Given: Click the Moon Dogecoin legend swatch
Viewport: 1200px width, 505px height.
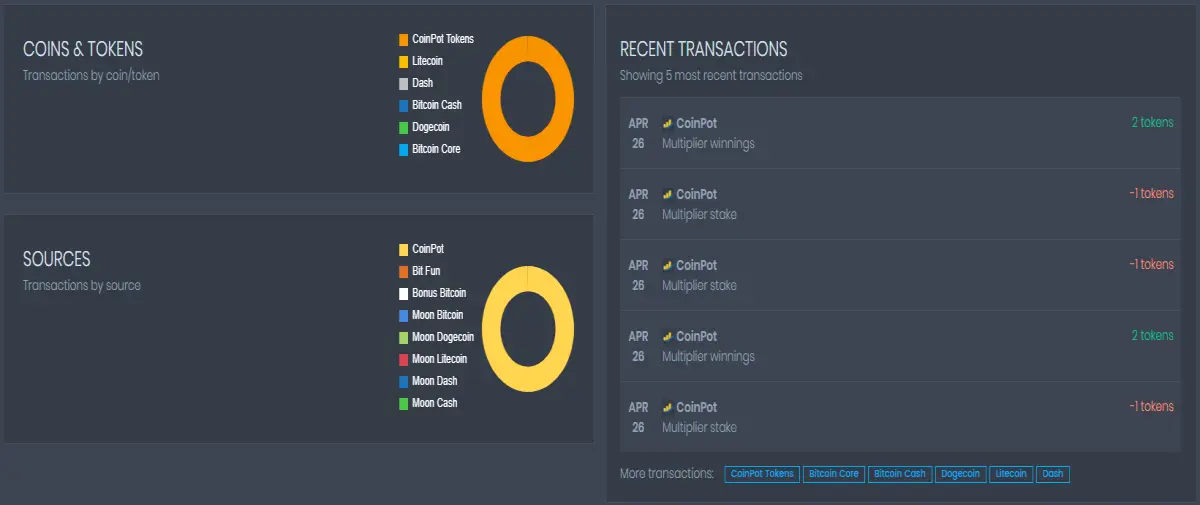Looking at the screenshot, I should coord(403,337).
